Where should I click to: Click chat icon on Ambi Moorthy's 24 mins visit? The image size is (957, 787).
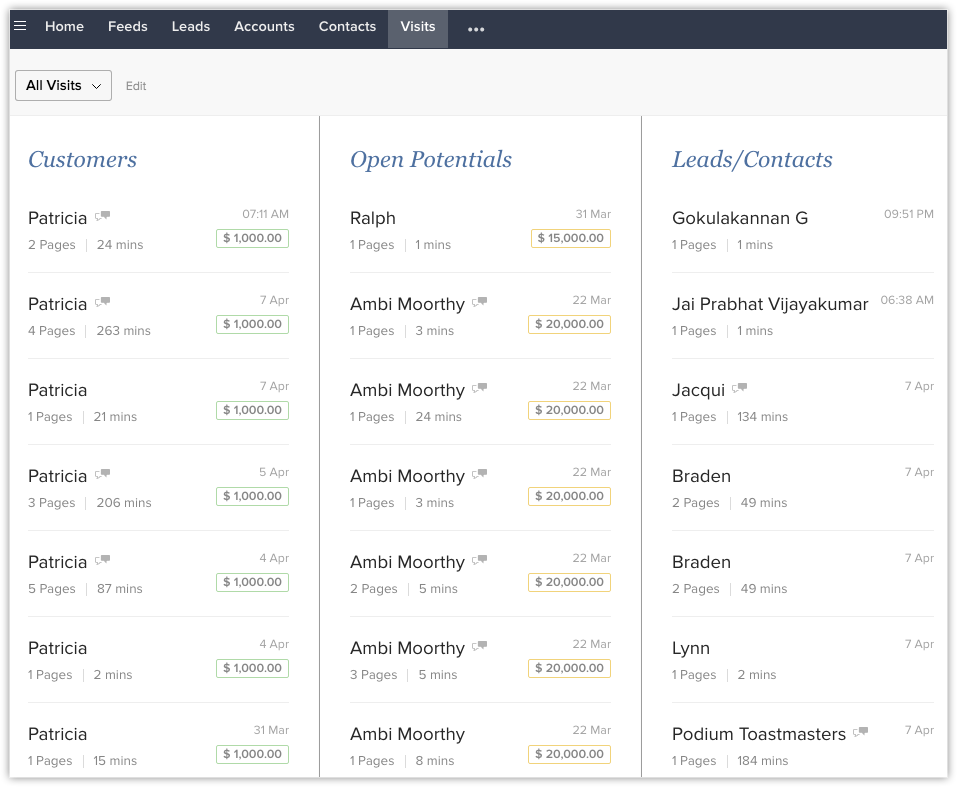pos(480,388)
